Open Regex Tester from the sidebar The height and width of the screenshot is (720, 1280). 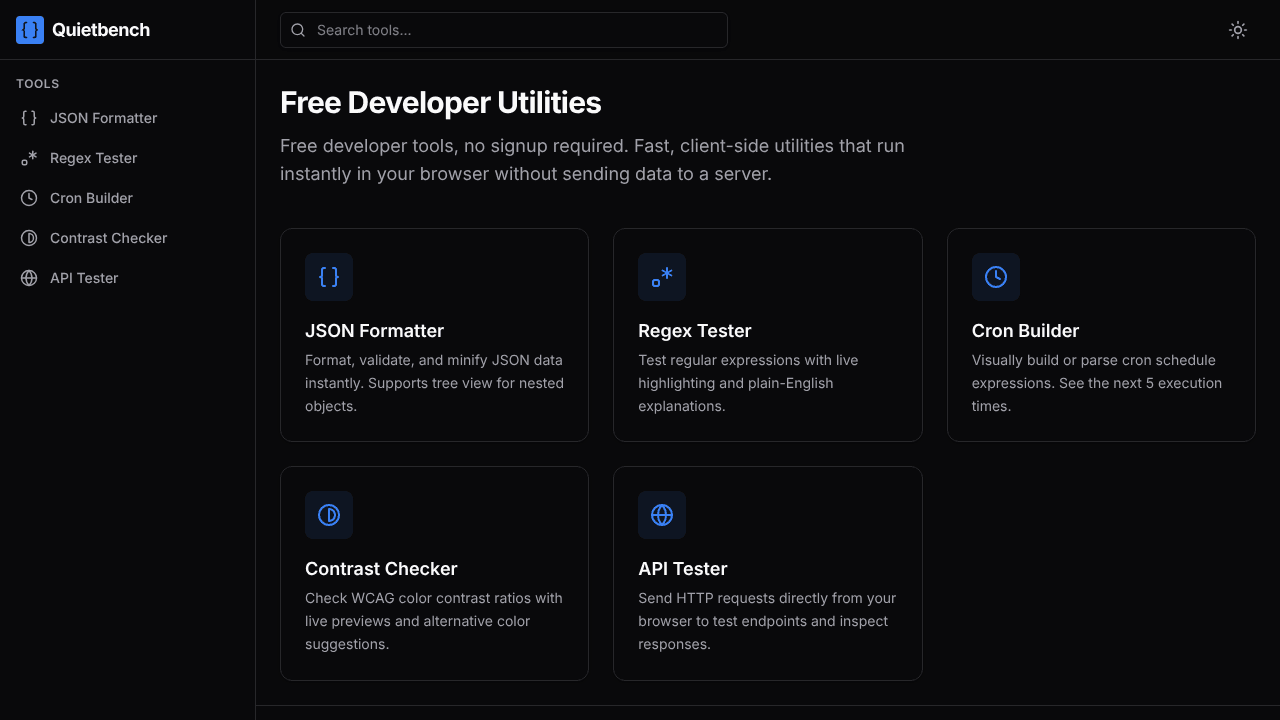128,158
